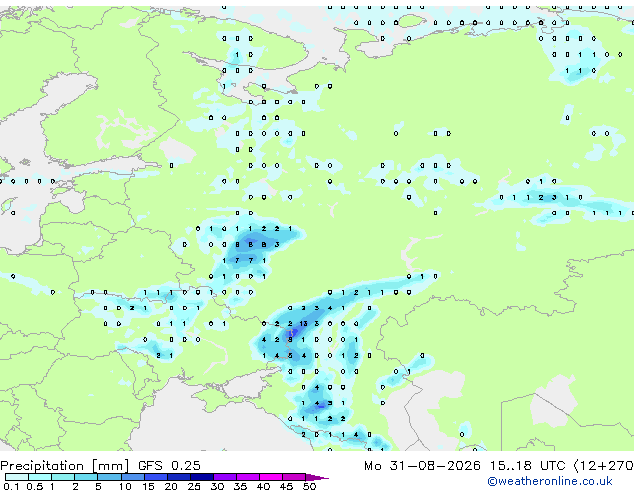
Task: Select the 25–30 mm navy legend swatch
Action: point(202,477)
